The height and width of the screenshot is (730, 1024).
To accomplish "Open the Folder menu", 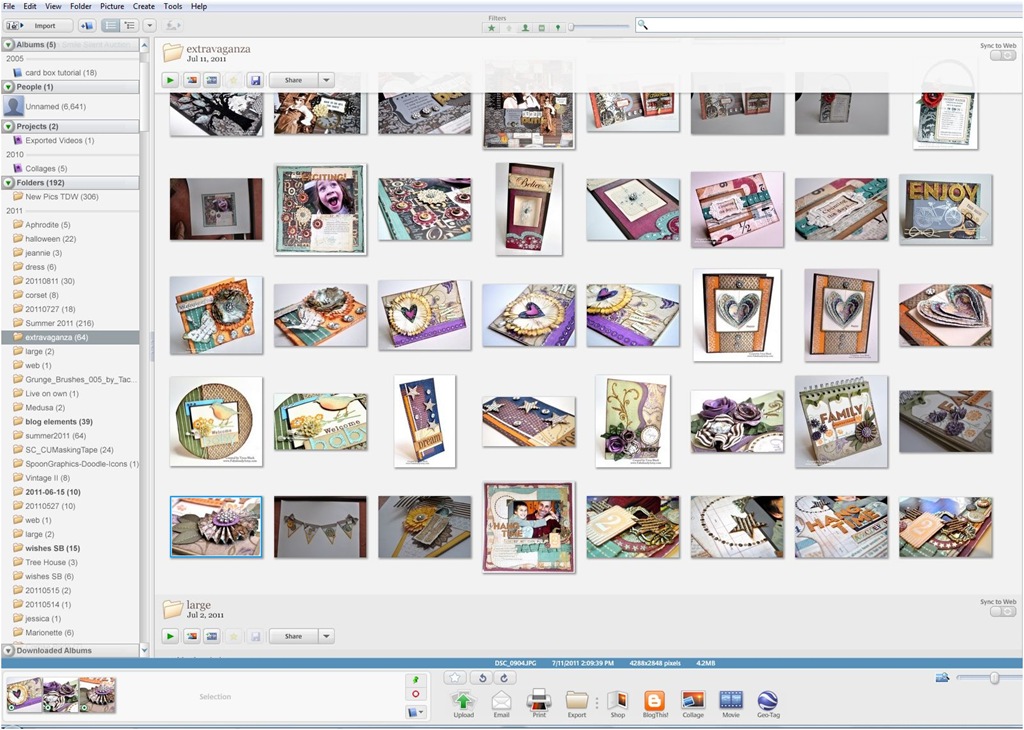I will (81, 6).
